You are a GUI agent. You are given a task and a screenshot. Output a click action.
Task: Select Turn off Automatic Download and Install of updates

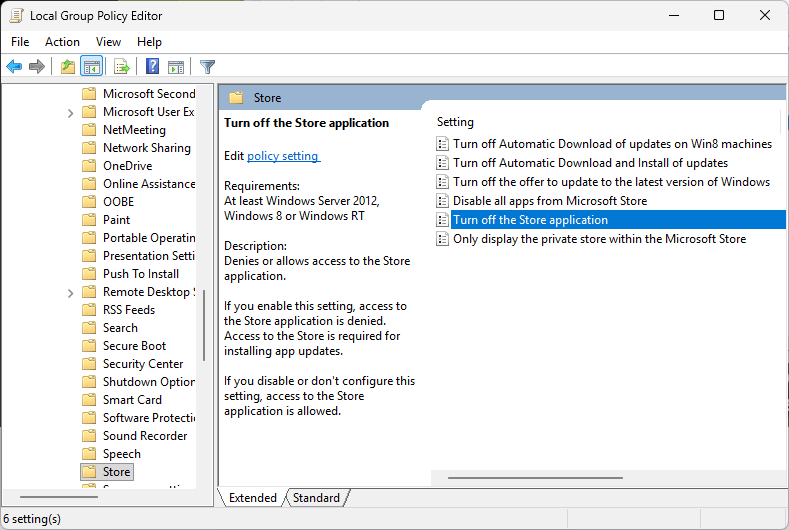point(590,163)
